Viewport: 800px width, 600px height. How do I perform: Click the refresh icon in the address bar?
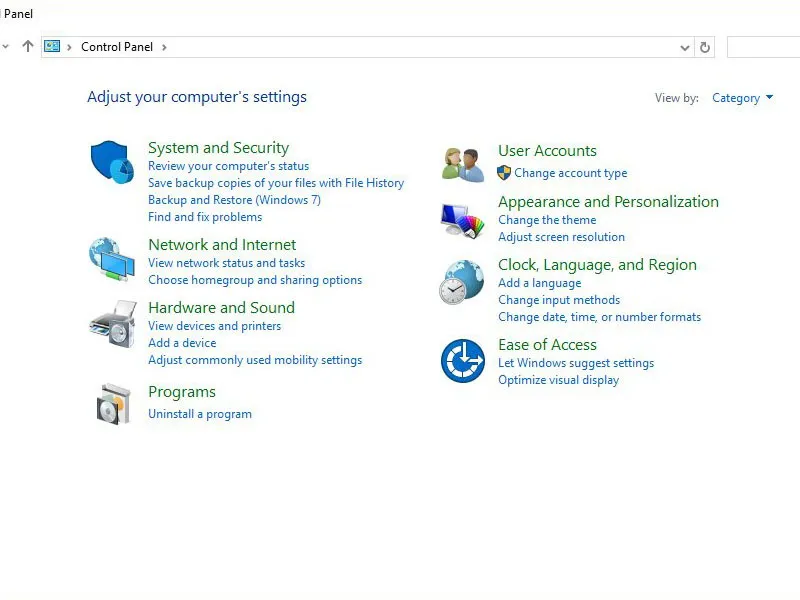pyautogui.click(x=706, y=46)
